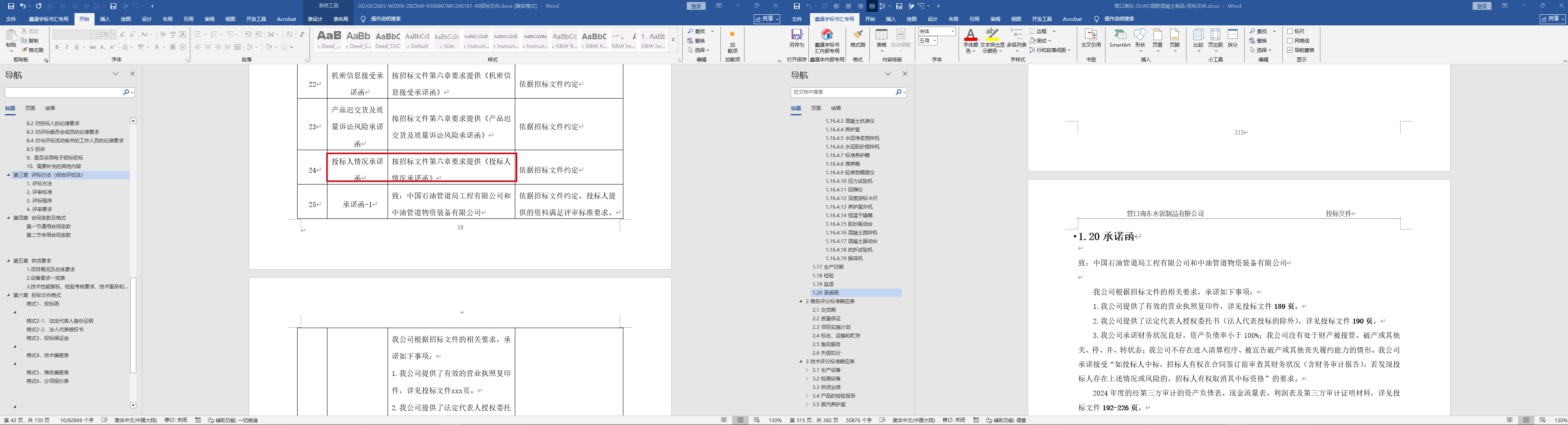
Task: Uncheck the Navigation Pane (导航窗格) checkbox
Action: (x=1290, y=50)
